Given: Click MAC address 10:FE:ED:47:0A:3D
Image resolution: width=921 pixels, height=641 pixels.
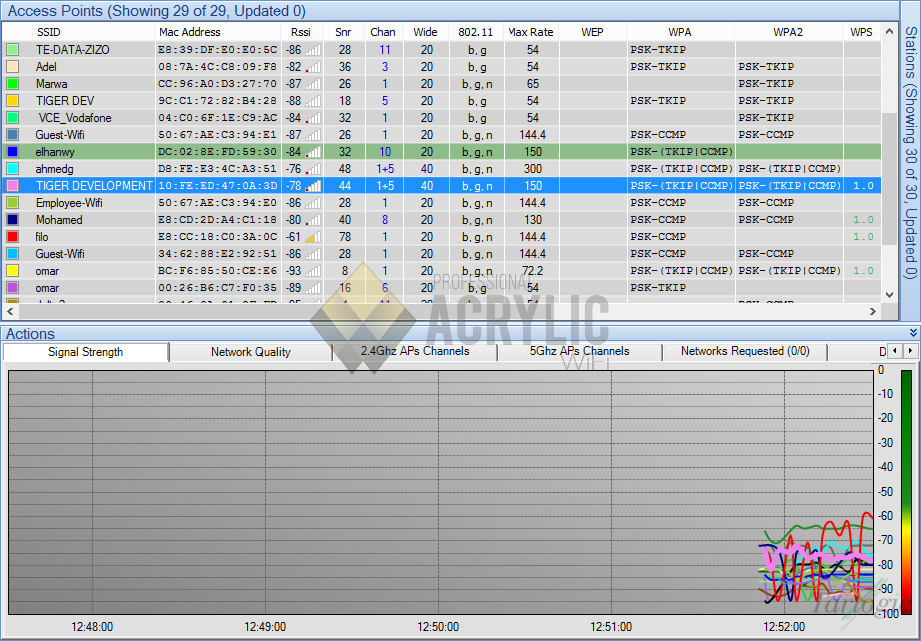Looking at the screenshot, I should 217,186.
